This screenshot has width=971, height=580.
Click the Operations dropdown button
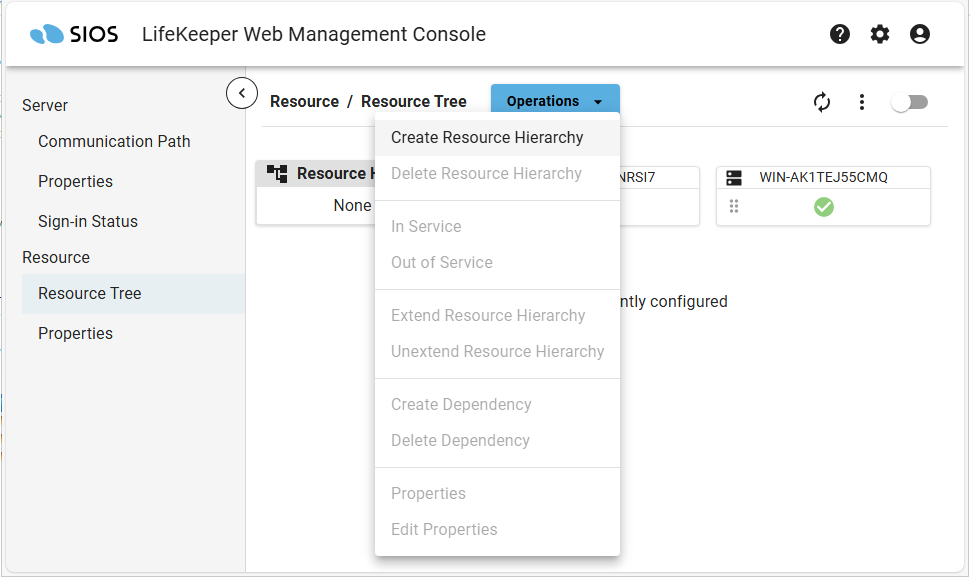tap(555, 101)
